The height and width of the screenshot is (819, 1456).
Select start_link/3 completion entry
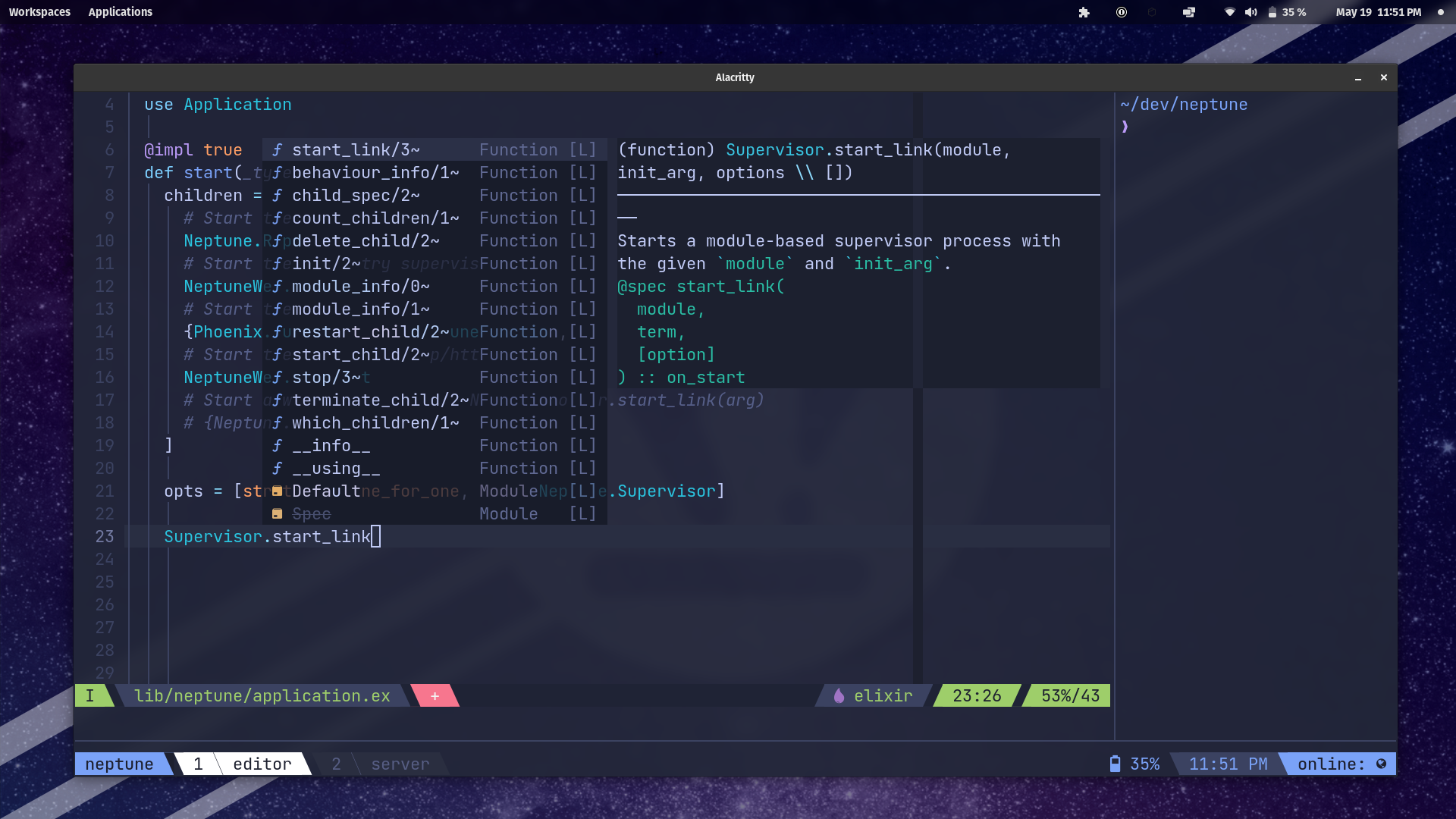tap(356, 150)
